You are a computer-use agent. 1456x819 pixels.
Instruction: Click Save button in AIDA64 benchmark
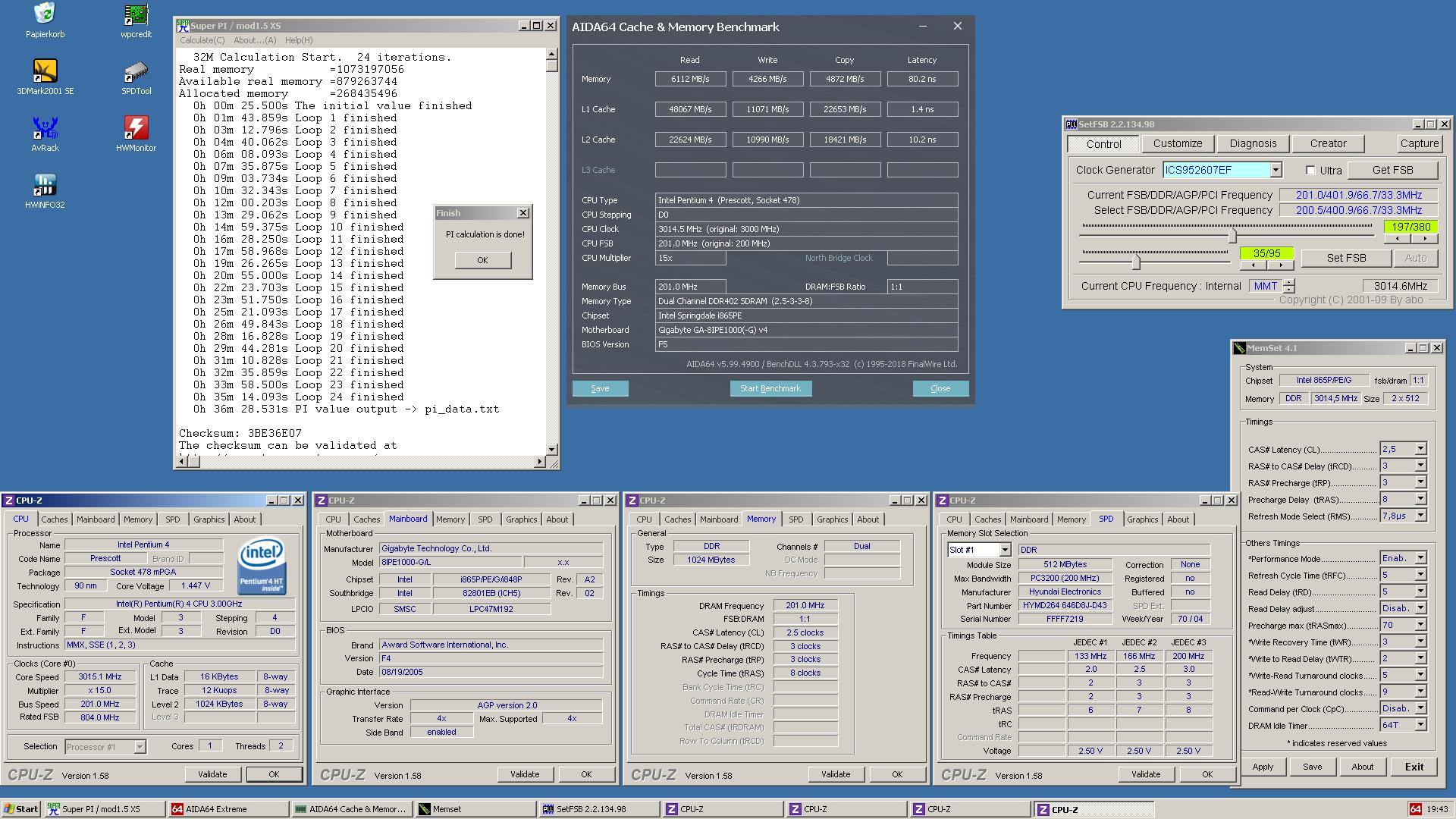600,388
